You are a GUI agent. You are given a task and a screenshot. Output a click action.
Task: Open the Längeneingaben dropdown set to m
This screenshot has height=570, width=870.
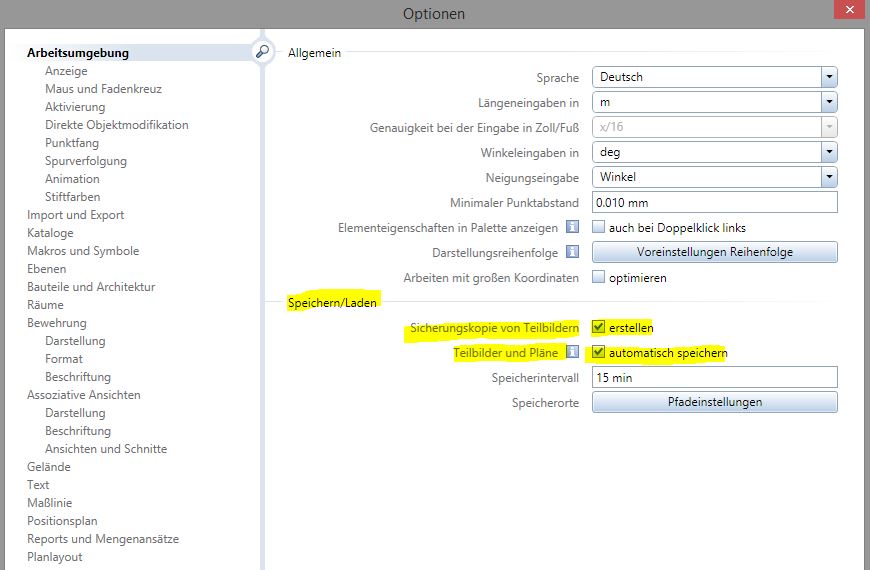click(x=828, y=102)
